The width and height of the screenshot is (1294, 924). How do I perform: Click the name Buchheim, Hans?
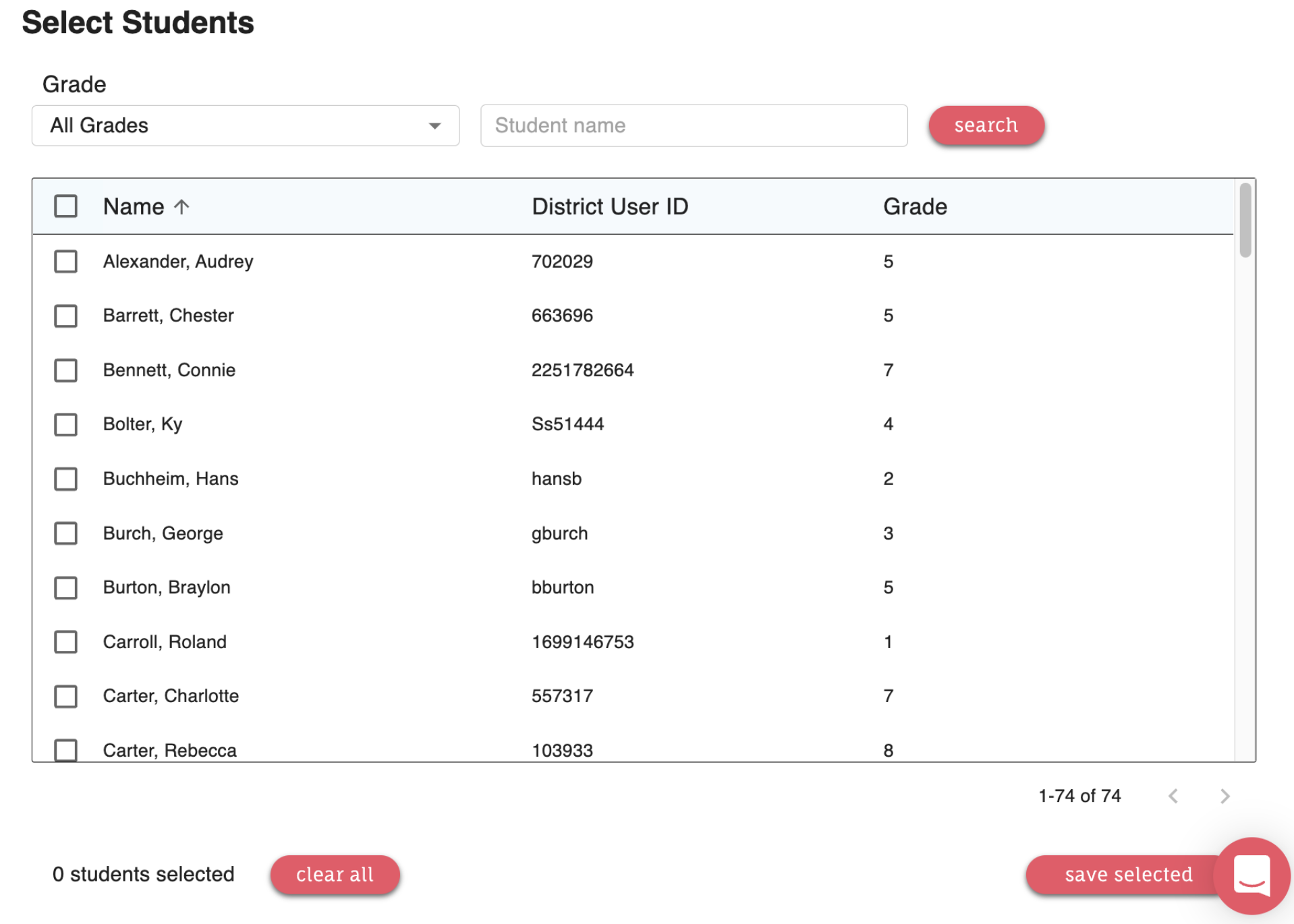[171, 479]
